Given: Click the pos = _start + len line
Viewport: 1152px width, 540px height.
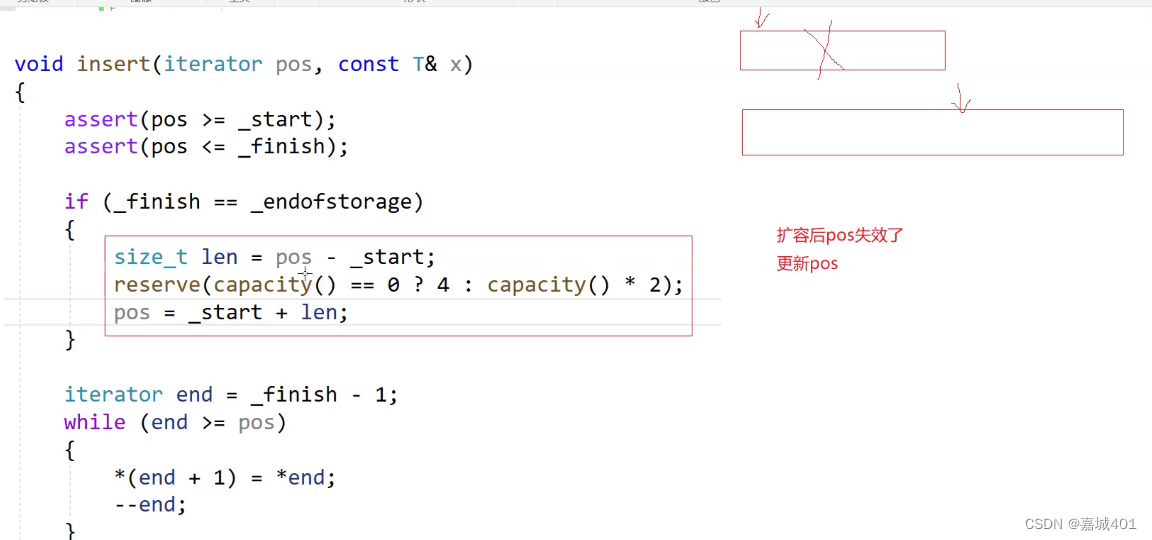Looking at the screenshot, I should pos(231,313).
